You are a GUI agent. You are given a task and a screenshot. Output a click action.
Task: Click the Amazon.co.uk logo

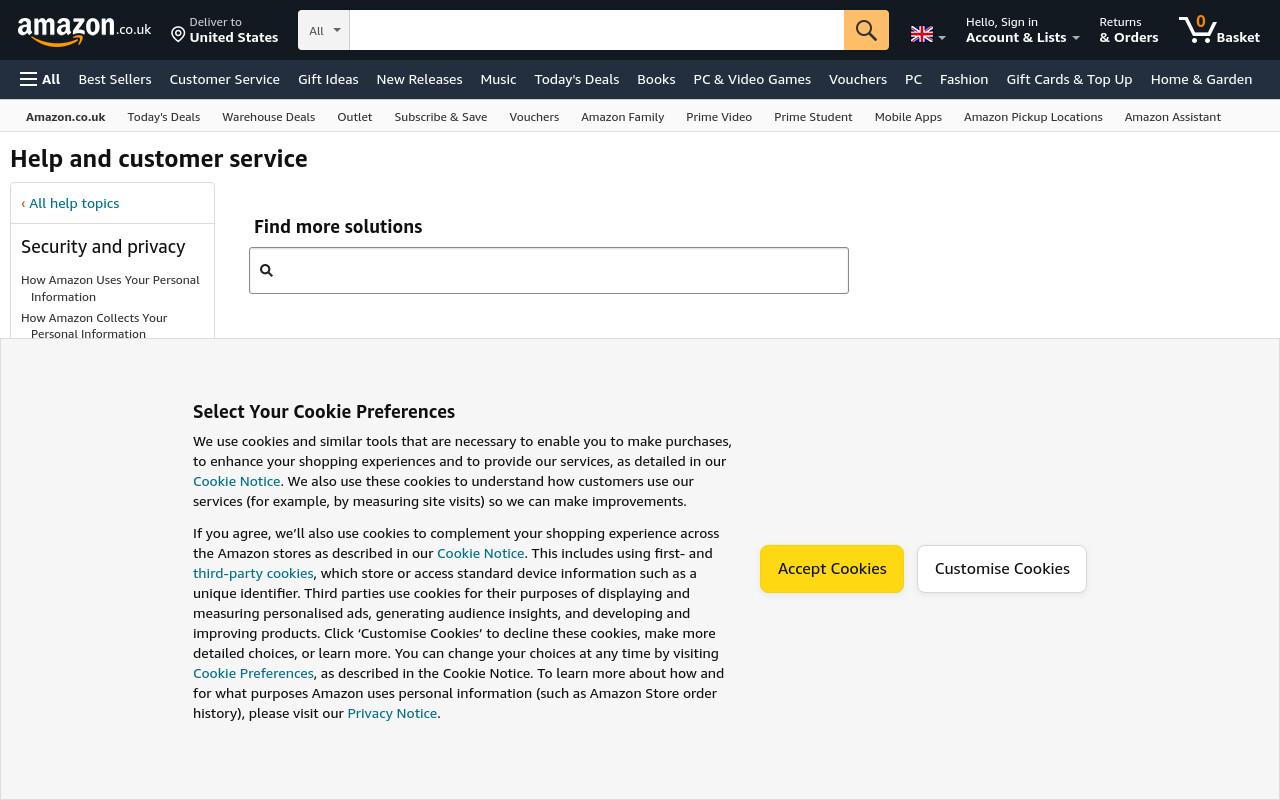point(84,30)
